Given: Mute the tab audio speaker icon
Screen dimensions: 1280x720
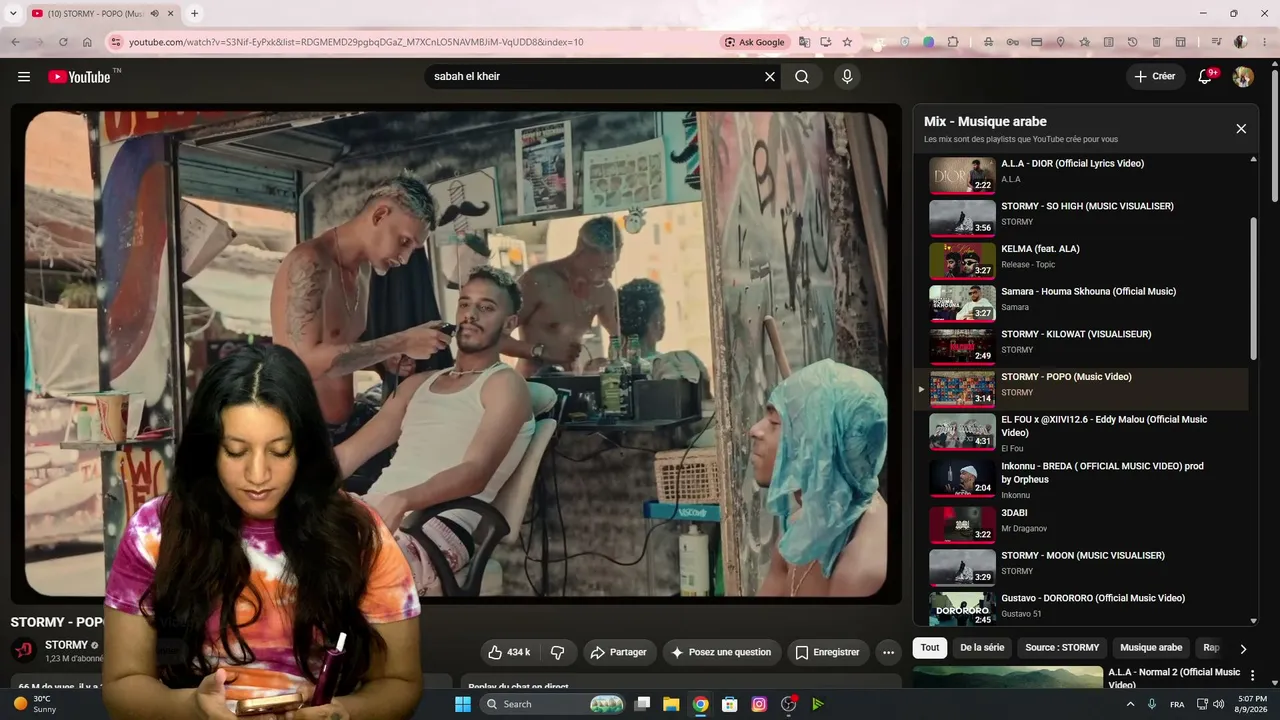Looking at the screenshot, I should point(155,13).
